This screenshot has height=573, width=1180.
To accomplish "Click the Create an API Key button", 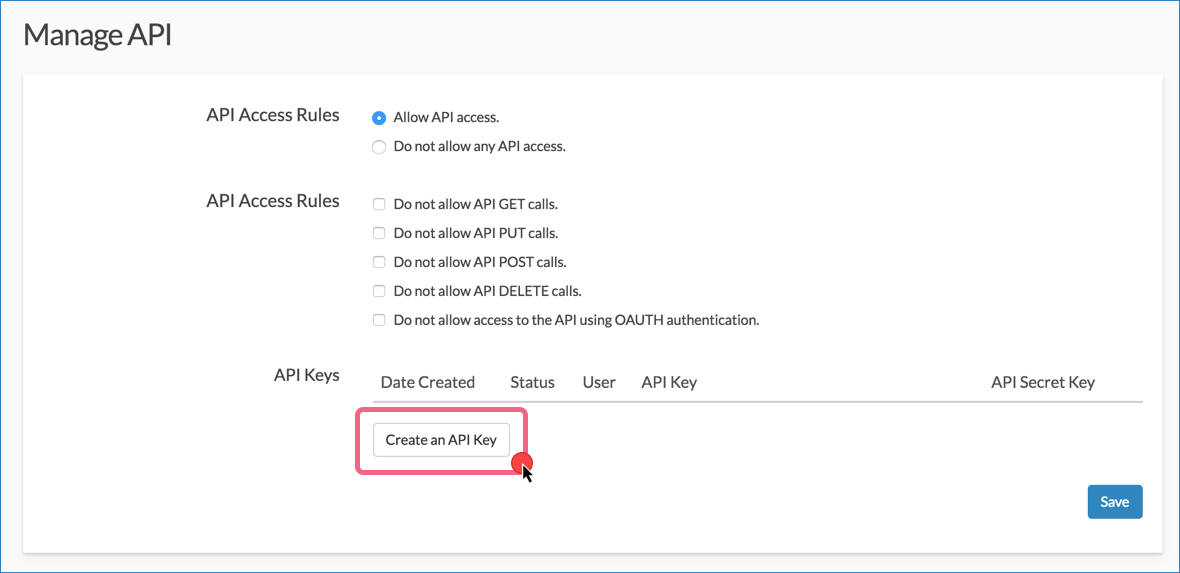I will coord(441,440).
